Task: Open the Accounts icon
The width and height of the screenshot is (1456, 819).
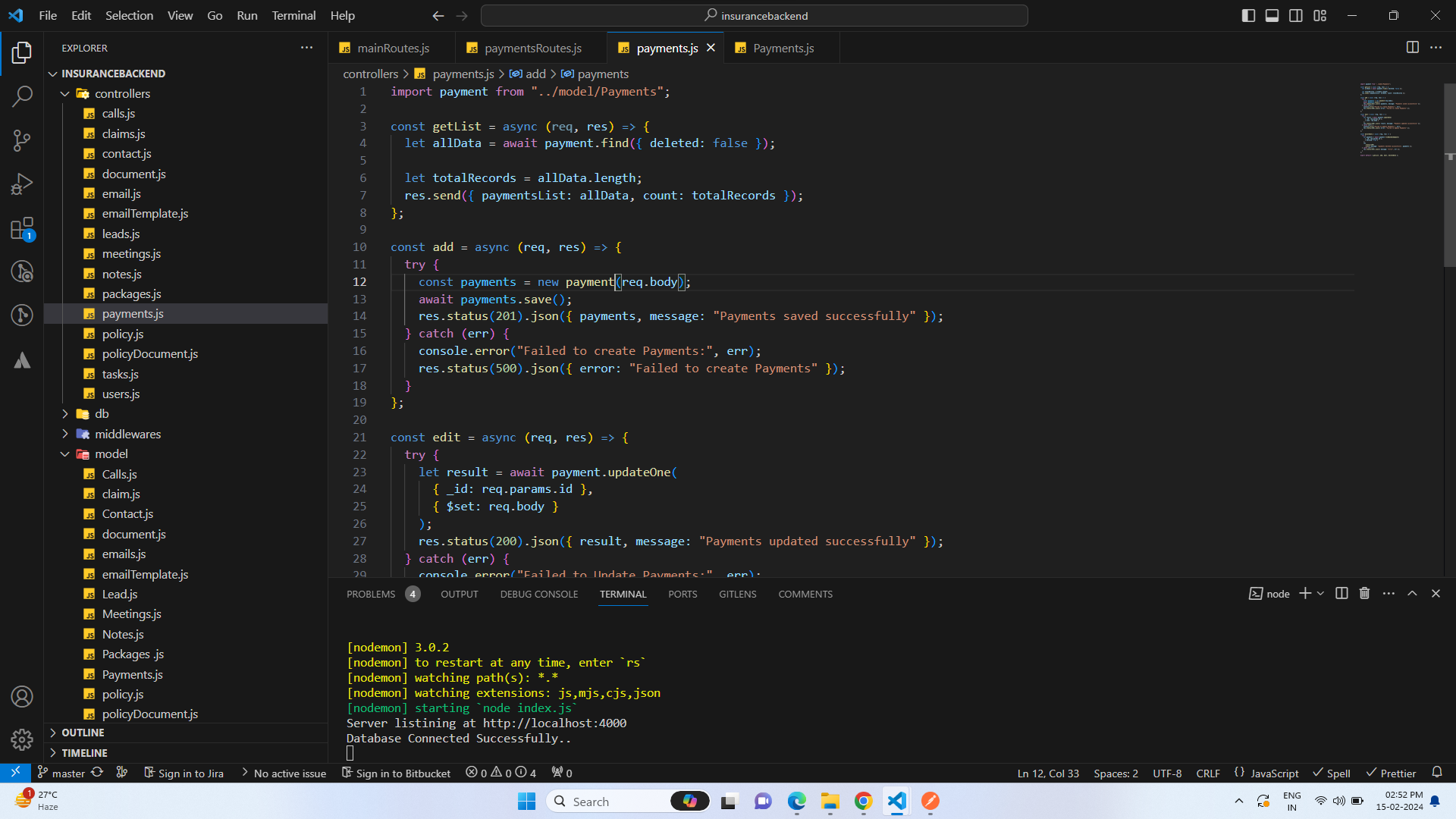Action: tap(22, 696)
